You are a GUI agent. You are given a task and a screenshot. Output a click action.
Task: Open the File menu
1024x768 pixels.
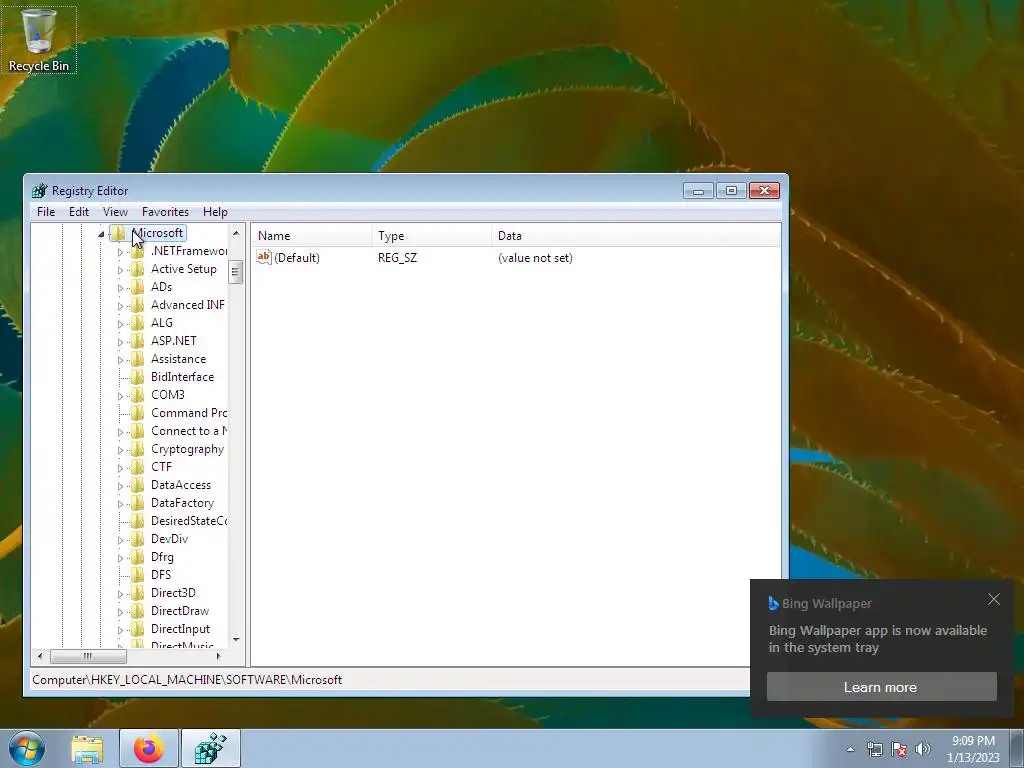click(x=46, y=212)
